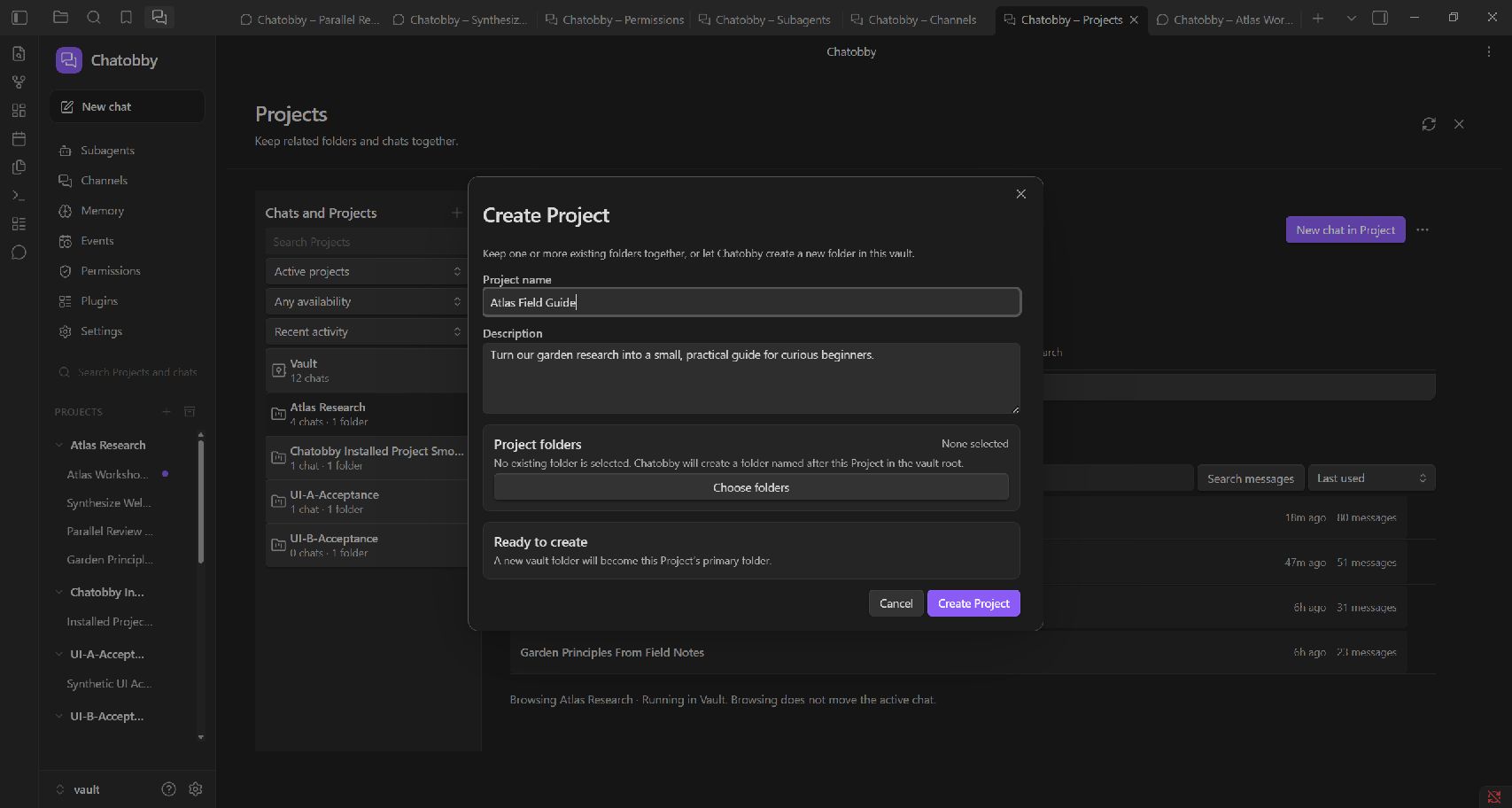Click the graph view ribbon icon
The width and height of the screenshot is (1512, 808).
pyautogui.click(x=19, y=82)
